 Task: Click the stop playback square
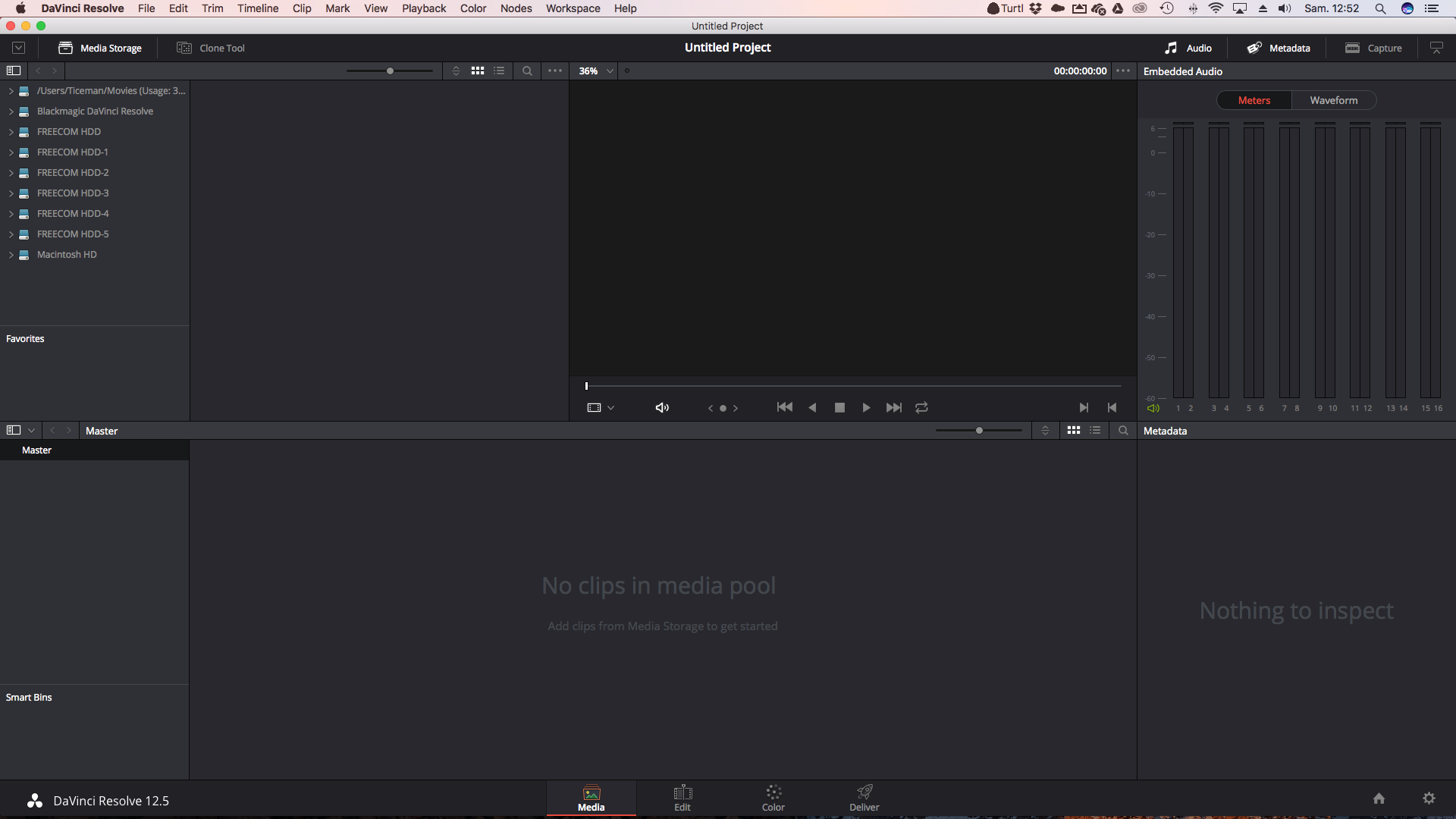tap(839, 408)
